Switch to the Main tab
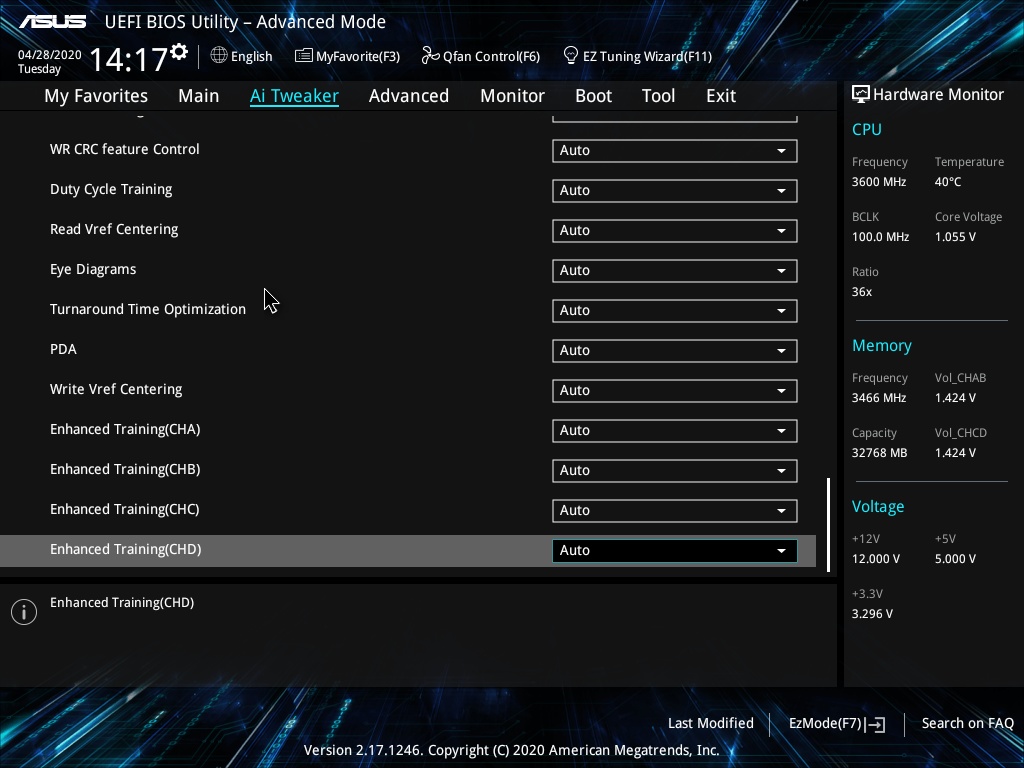The width and height of the screenshot is (1024, 768). click(199, 96)
